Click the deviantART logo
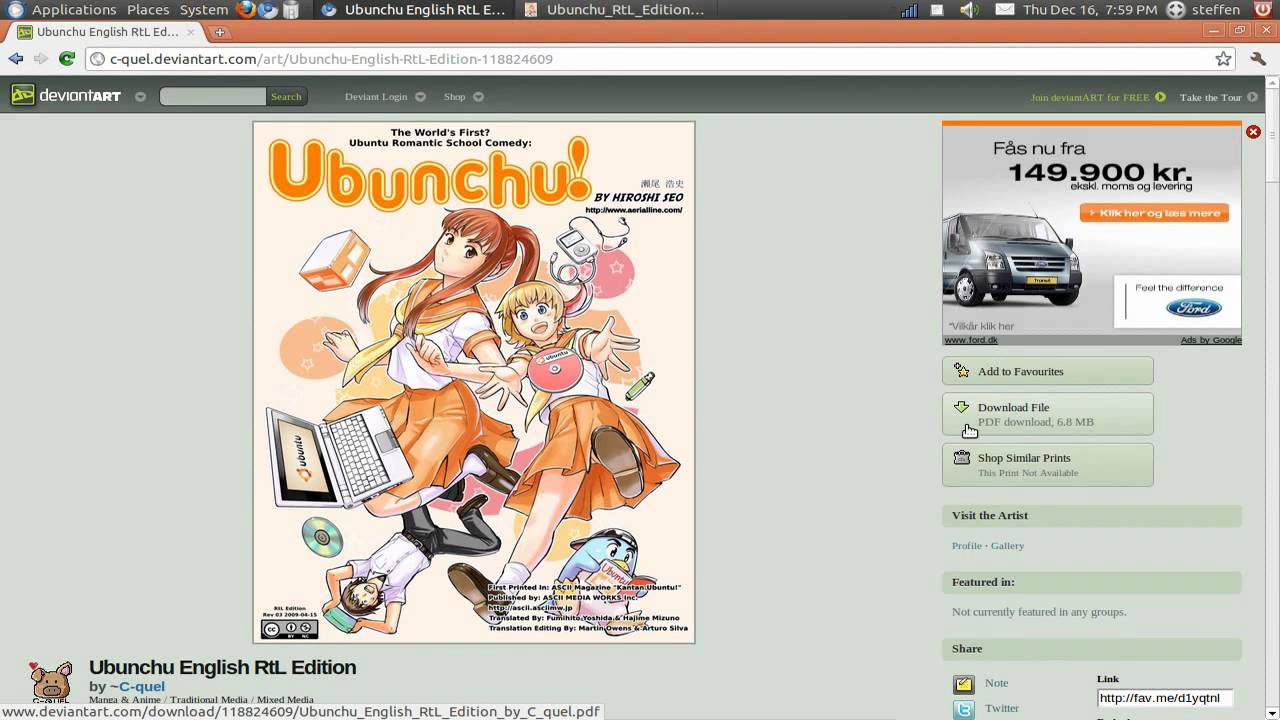Viewport: 1280px width, 720px height. click(66, 96)
